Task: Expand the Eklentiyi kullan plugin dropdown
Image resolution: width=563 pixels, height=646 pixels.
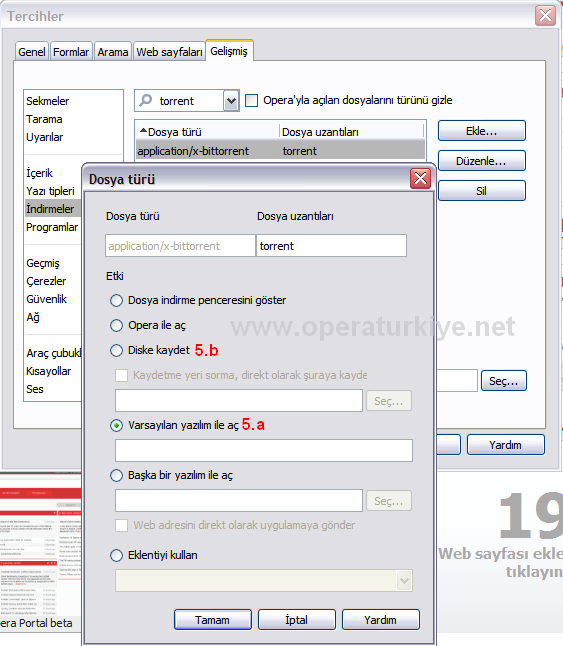Action: coord(404,580)
